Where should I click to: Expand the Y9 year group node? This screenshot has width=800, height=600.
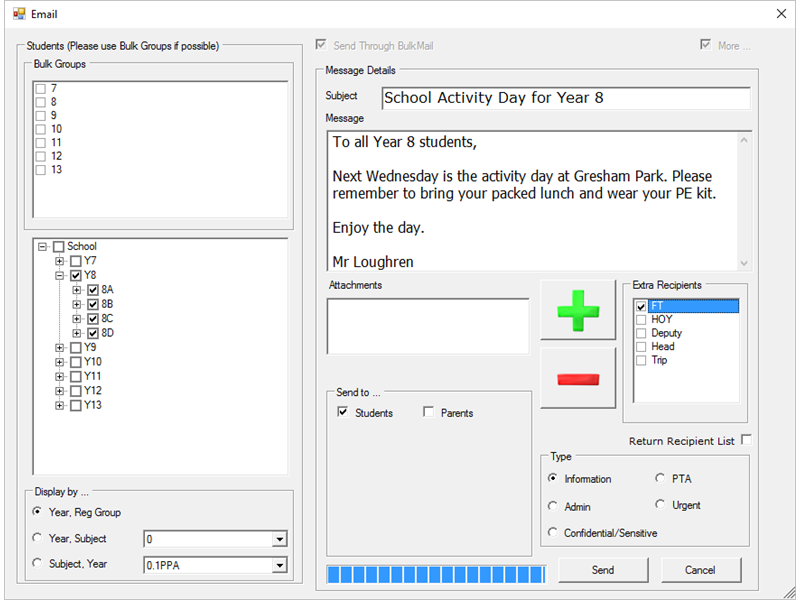tap(60, 348)
